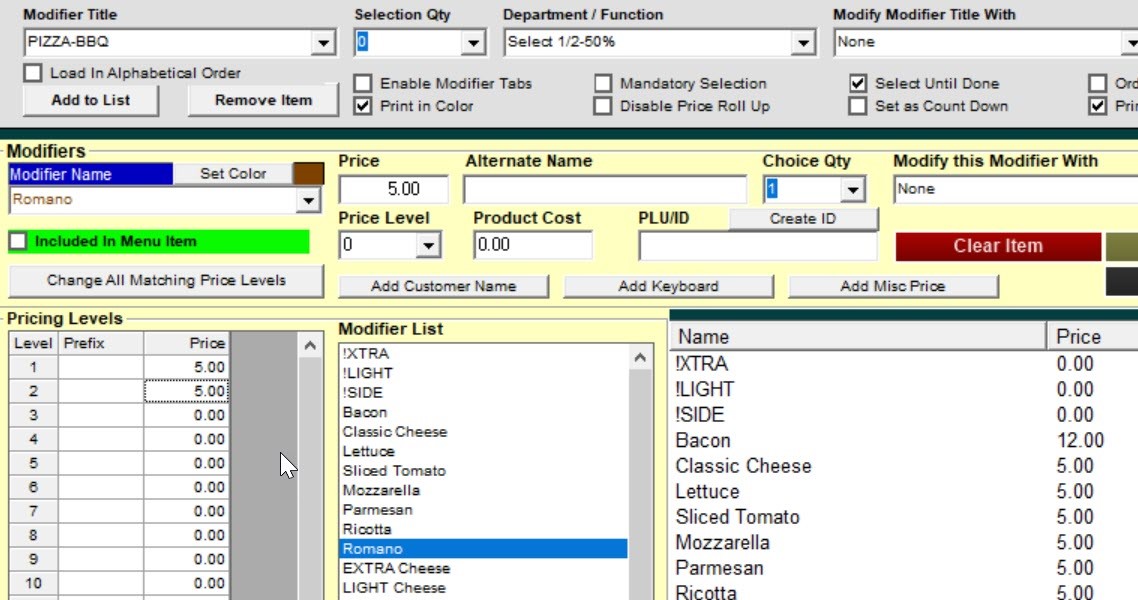1138x600 pixels.
Task: Click the brown color swatch beside Set Color
Action: pyautogui.click(x=306, y=173)
